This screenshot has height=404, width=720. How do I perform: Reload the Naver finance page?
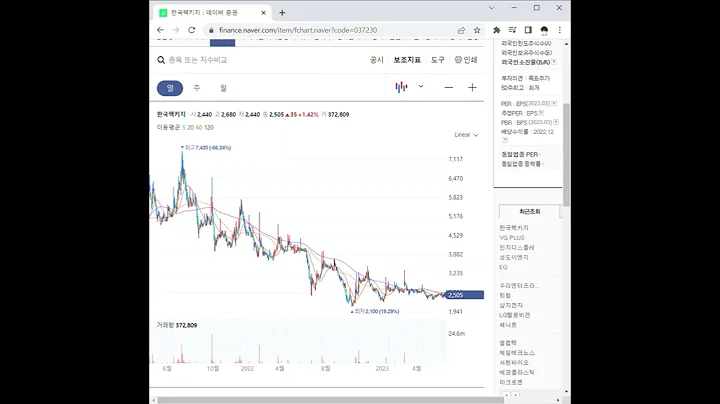(191, 30)
